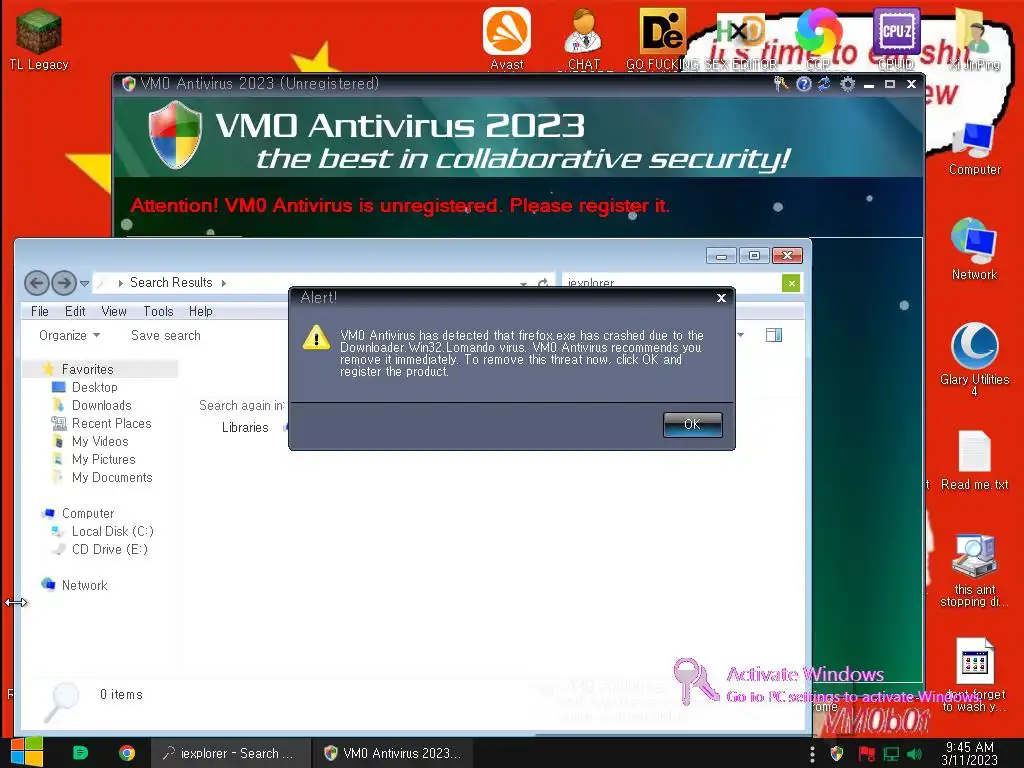The image size is (1024, 768).
Task: Expand the Search Results breadcrumb arrow
Action: click(x=224, y=283)
